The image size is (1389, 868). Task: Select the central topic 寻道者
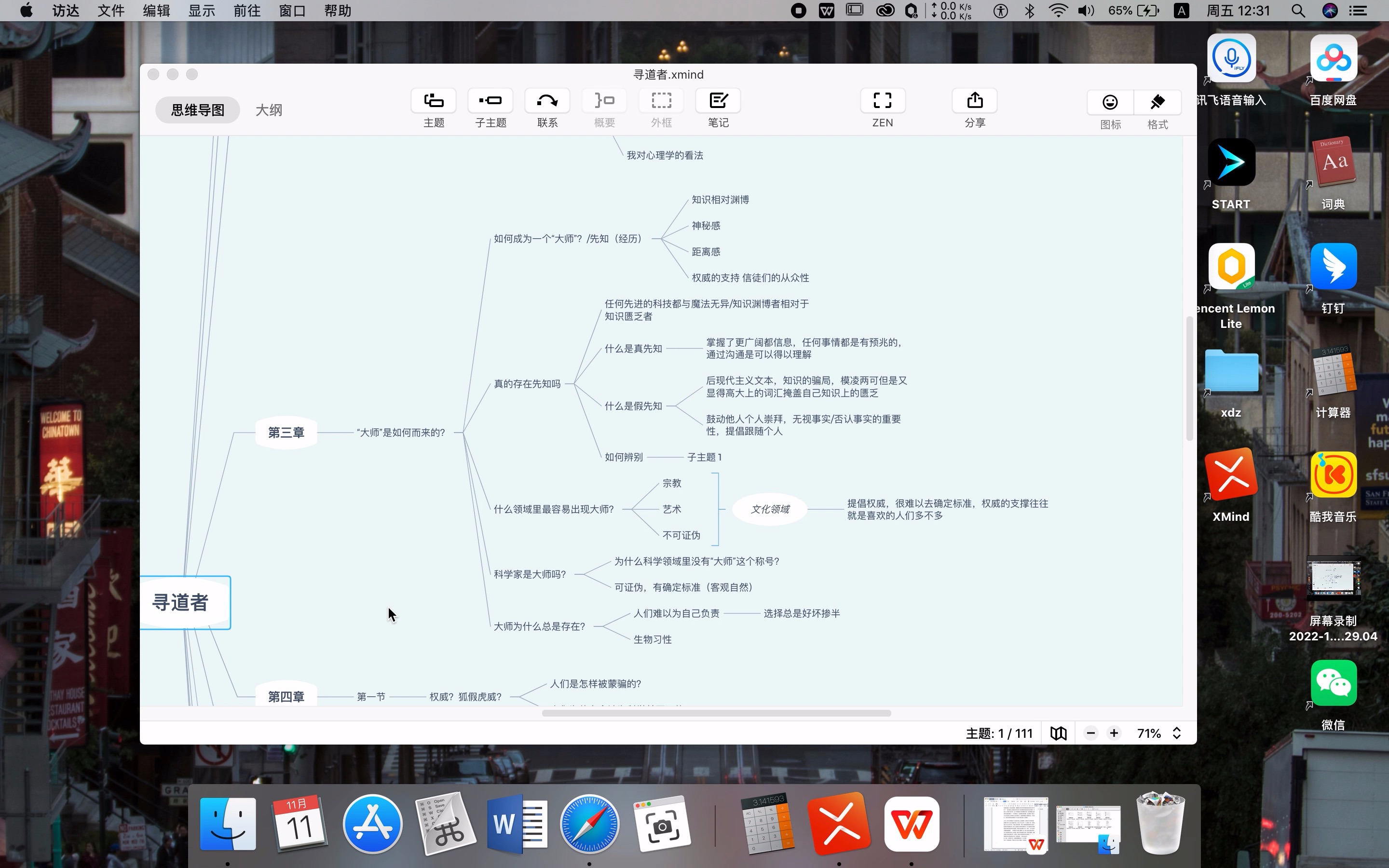(185, 603)
